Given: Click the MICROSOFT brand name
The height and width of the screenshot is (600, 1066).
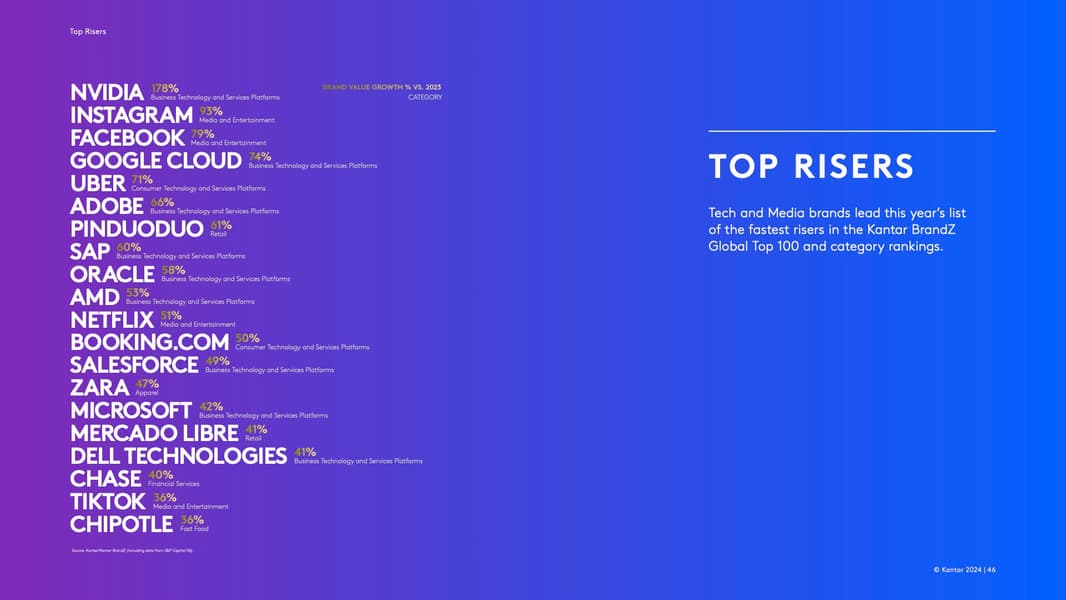Looking at the screenshot, I should pos(131,411).
